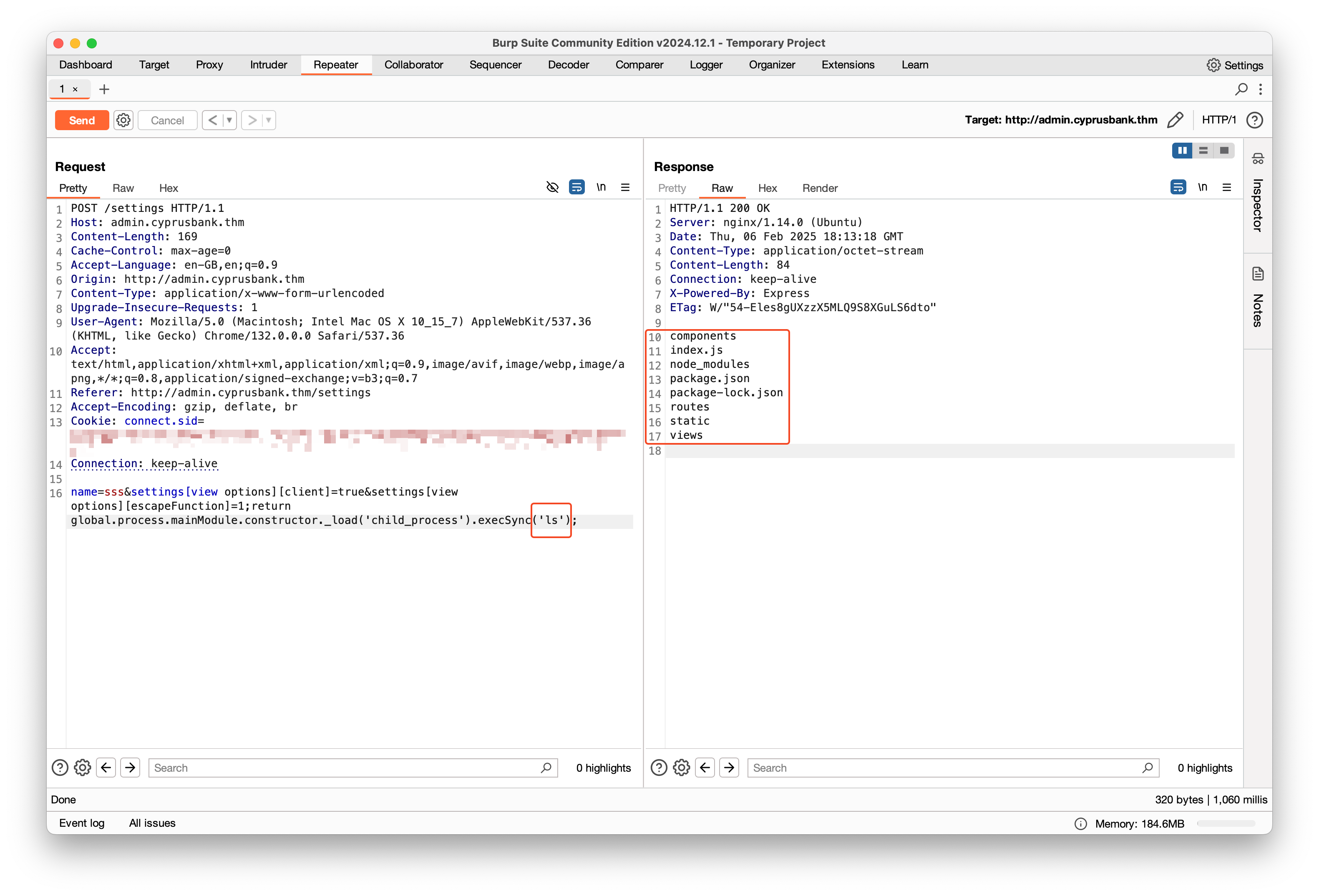
Task: Open response search help icon
Action: (x=659, y=768)
